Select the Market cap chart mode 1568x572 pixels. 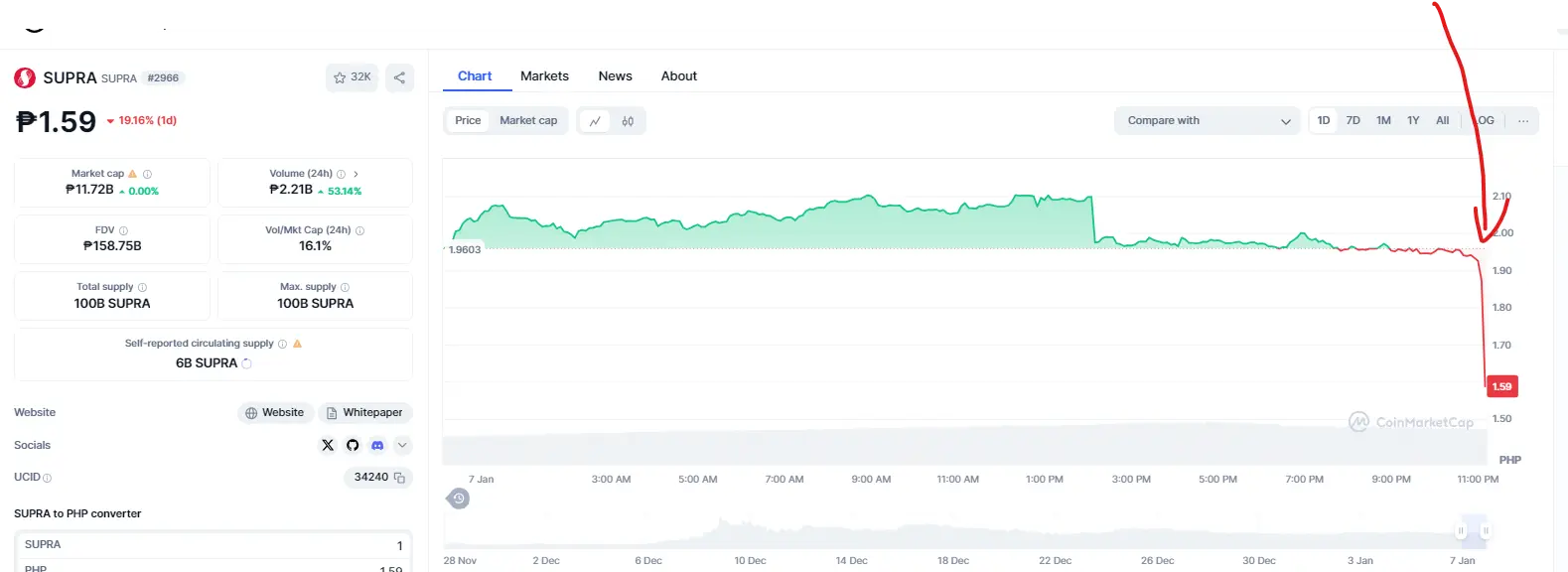pyautogui.click(x=528, y=121)
